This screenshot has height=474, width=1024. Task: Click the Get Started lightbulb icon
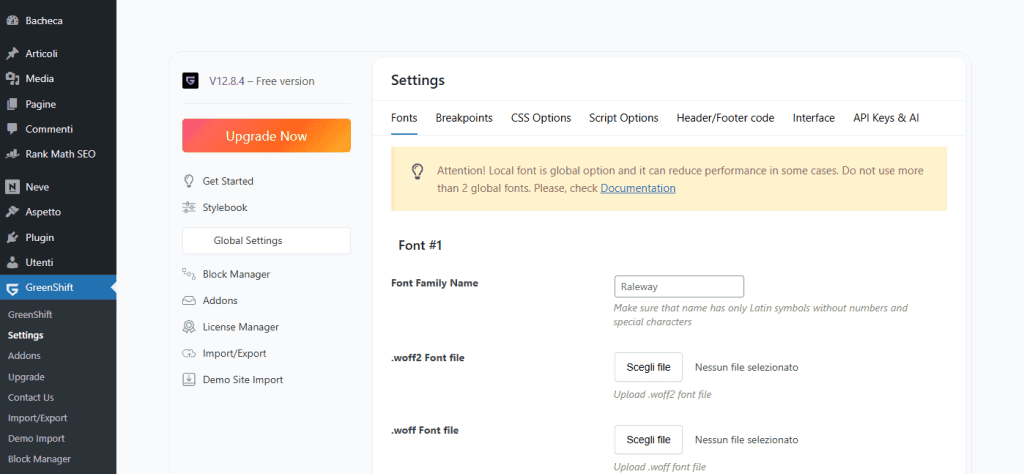pyautogui.click(x=189, y=181)
